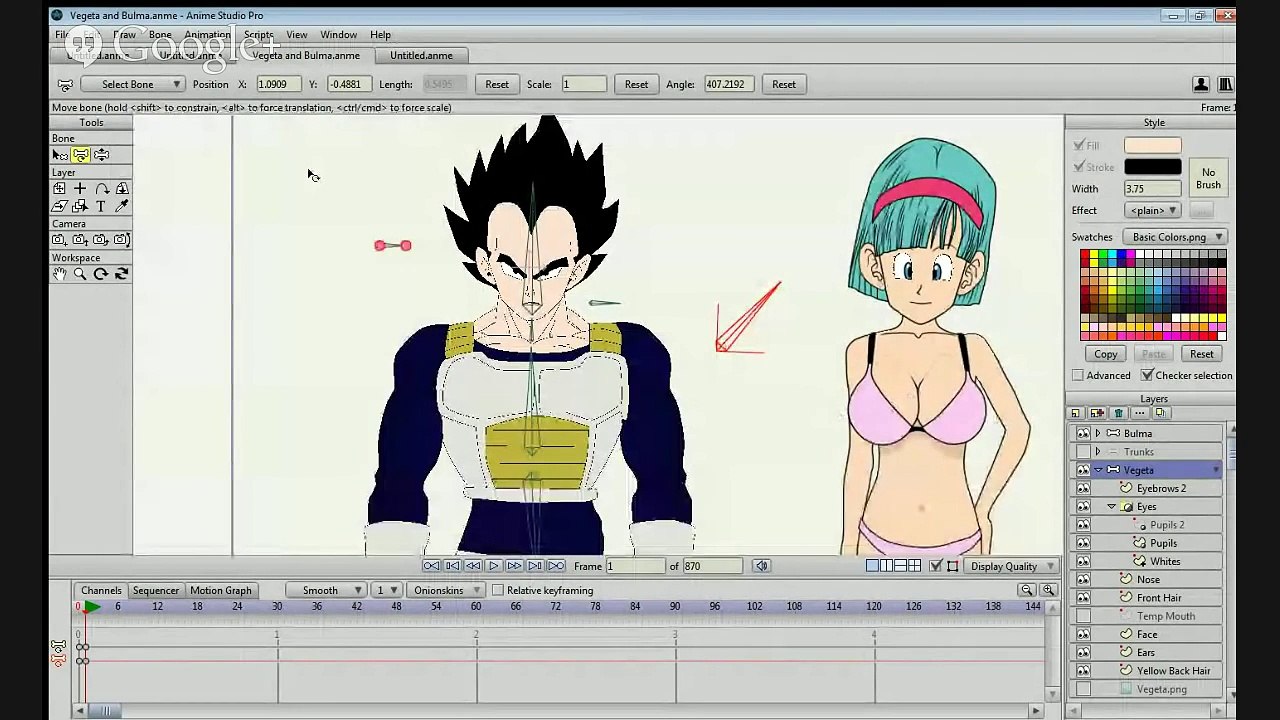Reset the bone Angle value

(x=784, y=85)
